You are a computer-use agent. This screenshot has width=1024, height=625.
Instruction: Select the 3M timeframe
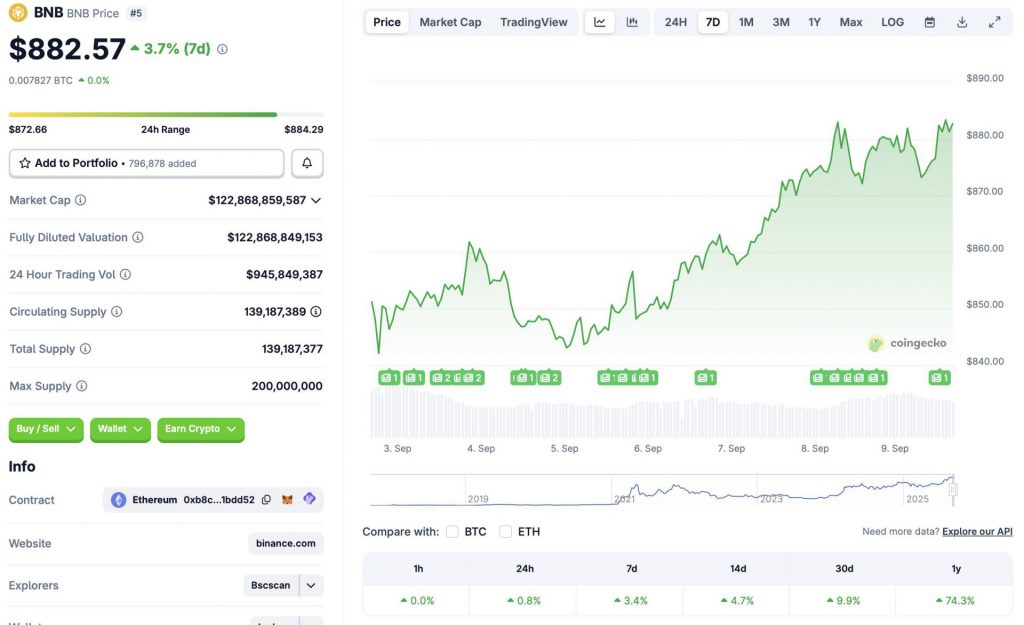[x=781, y=22]
